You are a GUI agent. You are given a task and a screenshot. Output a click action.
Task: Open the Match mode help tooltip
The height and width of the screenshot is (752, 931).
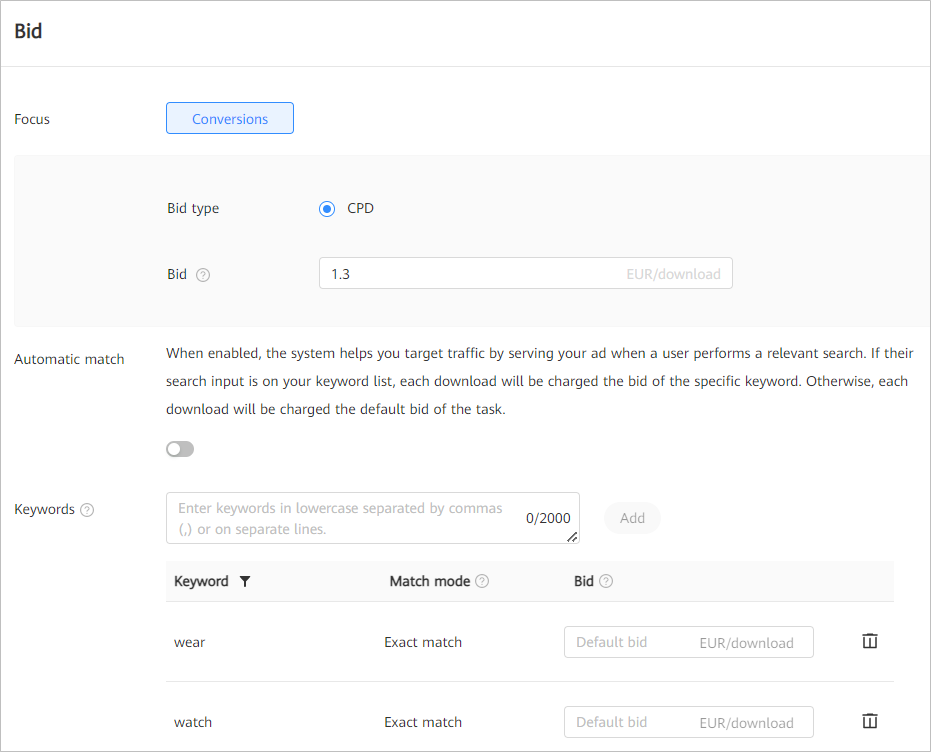point(482,581)
